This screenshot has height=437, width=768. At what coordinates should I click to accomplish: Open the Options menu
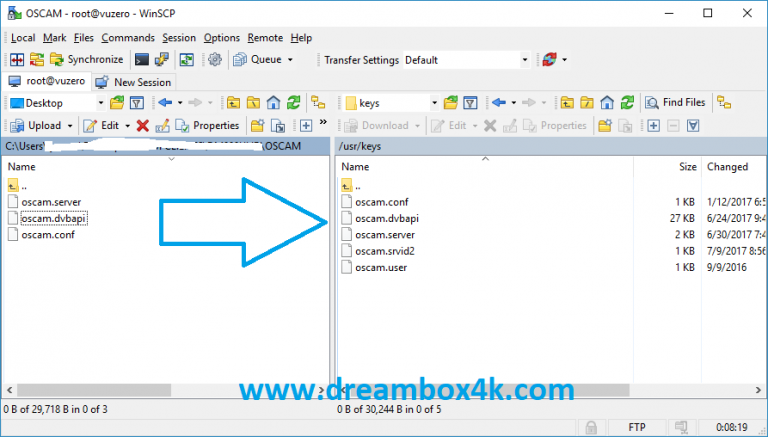tap(222, 38)
